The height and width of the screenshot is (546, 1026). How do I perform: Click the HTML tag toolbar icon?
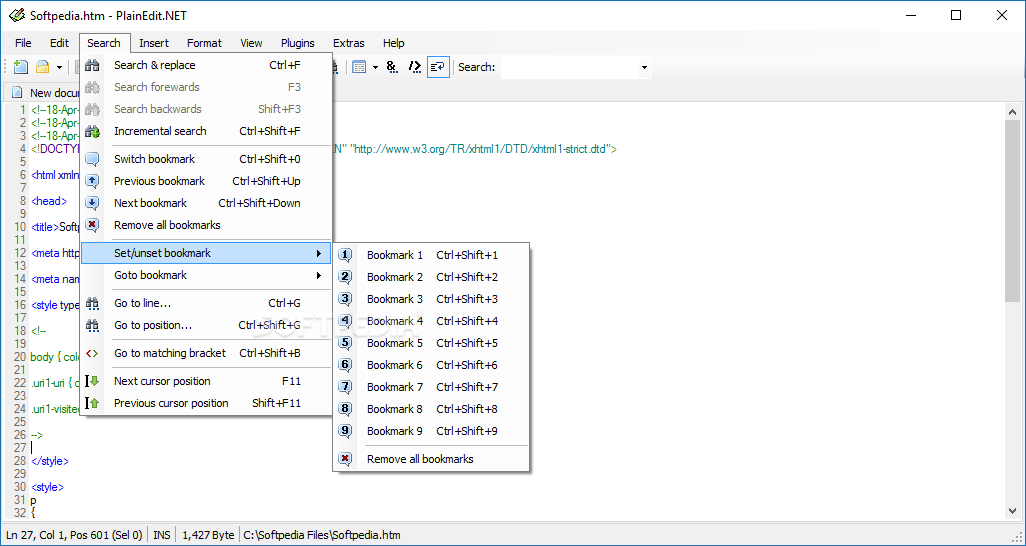(414, 67)
